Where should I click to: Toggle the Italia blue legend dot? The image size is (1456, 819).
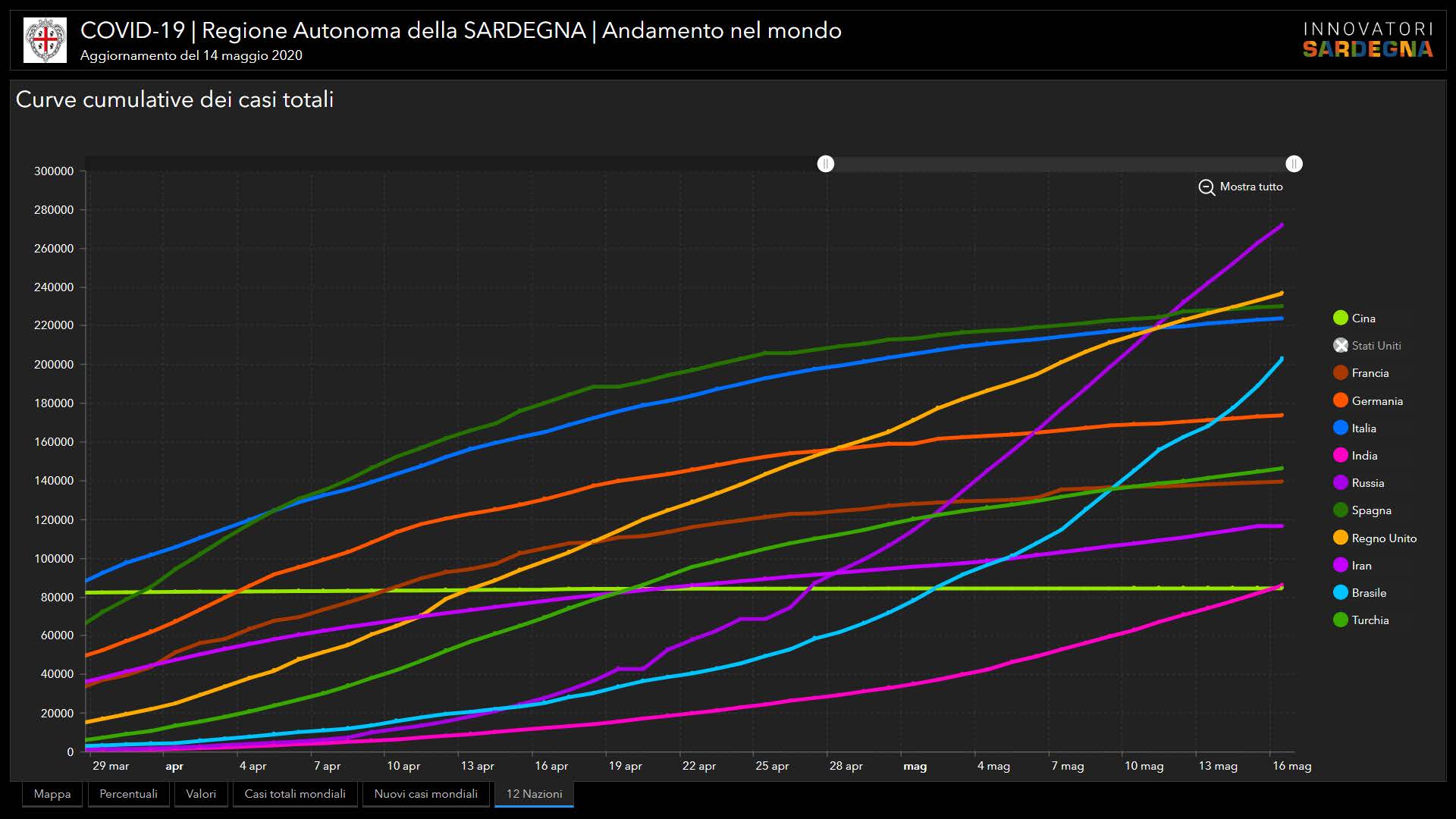pyautogui.click(x=1340, y=428)
